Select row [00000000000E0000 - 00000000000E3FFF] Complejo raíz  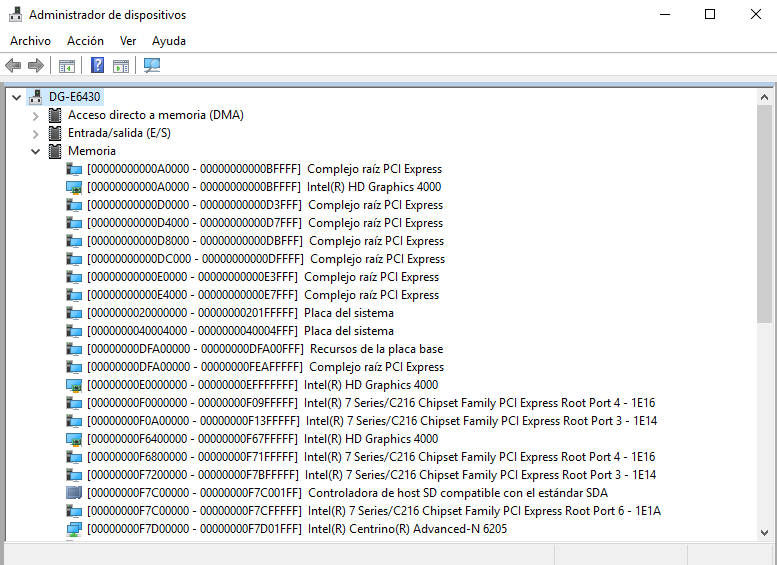tap(263, 277)
